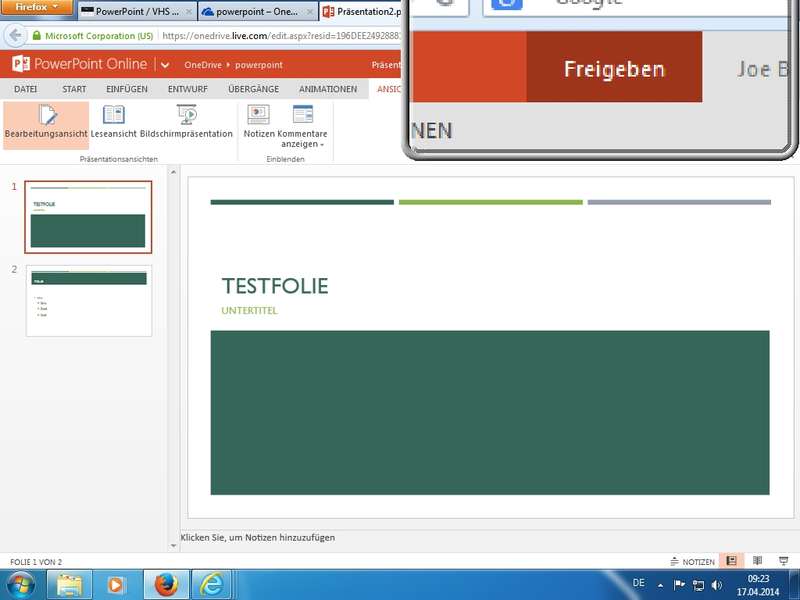Open the ENTWURF ribbon tab

[188, 89]
